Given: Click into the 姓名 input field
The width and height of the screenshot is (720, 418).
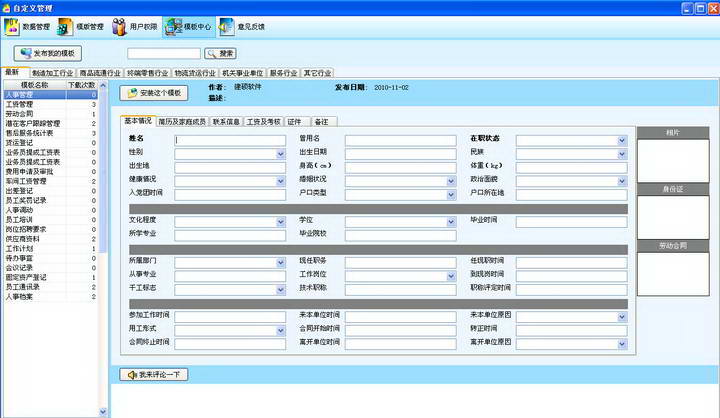Looking at the screenshot, I should 230,141.
